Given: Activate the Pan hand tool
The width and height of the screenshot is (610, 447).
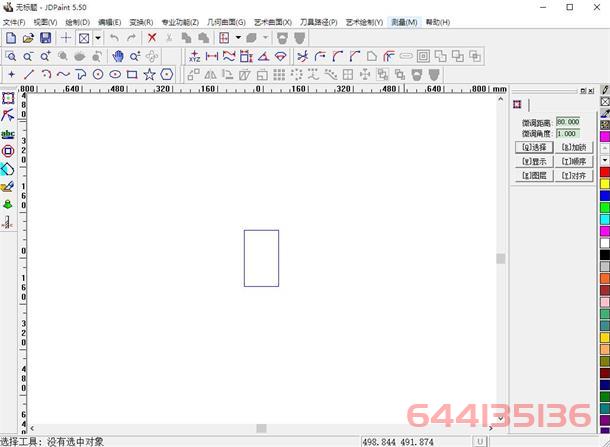Looking at the screenshot, I should point(117,56).
